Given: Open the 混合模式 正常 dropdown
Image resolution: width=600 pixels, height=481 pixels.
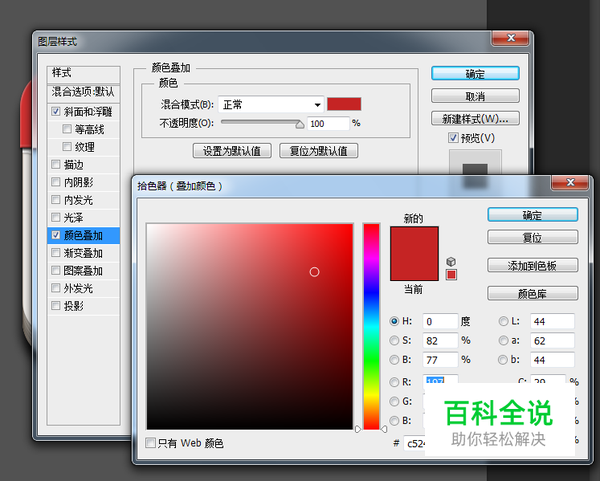Looking at the screenshot, I should pyautogui.click(x=271, y=104).
